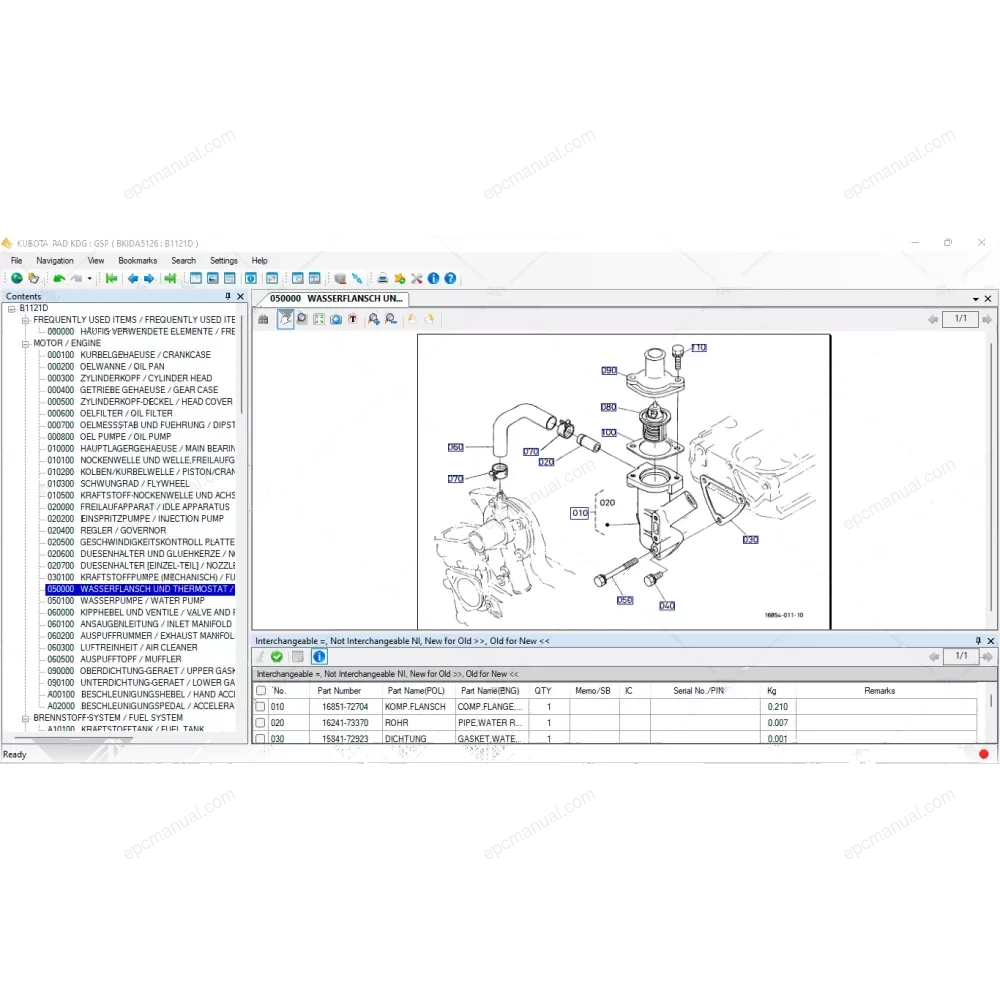Click callout 040 in the diagram
Screen dimensions: 1000x1000
(x=667, y=606)
